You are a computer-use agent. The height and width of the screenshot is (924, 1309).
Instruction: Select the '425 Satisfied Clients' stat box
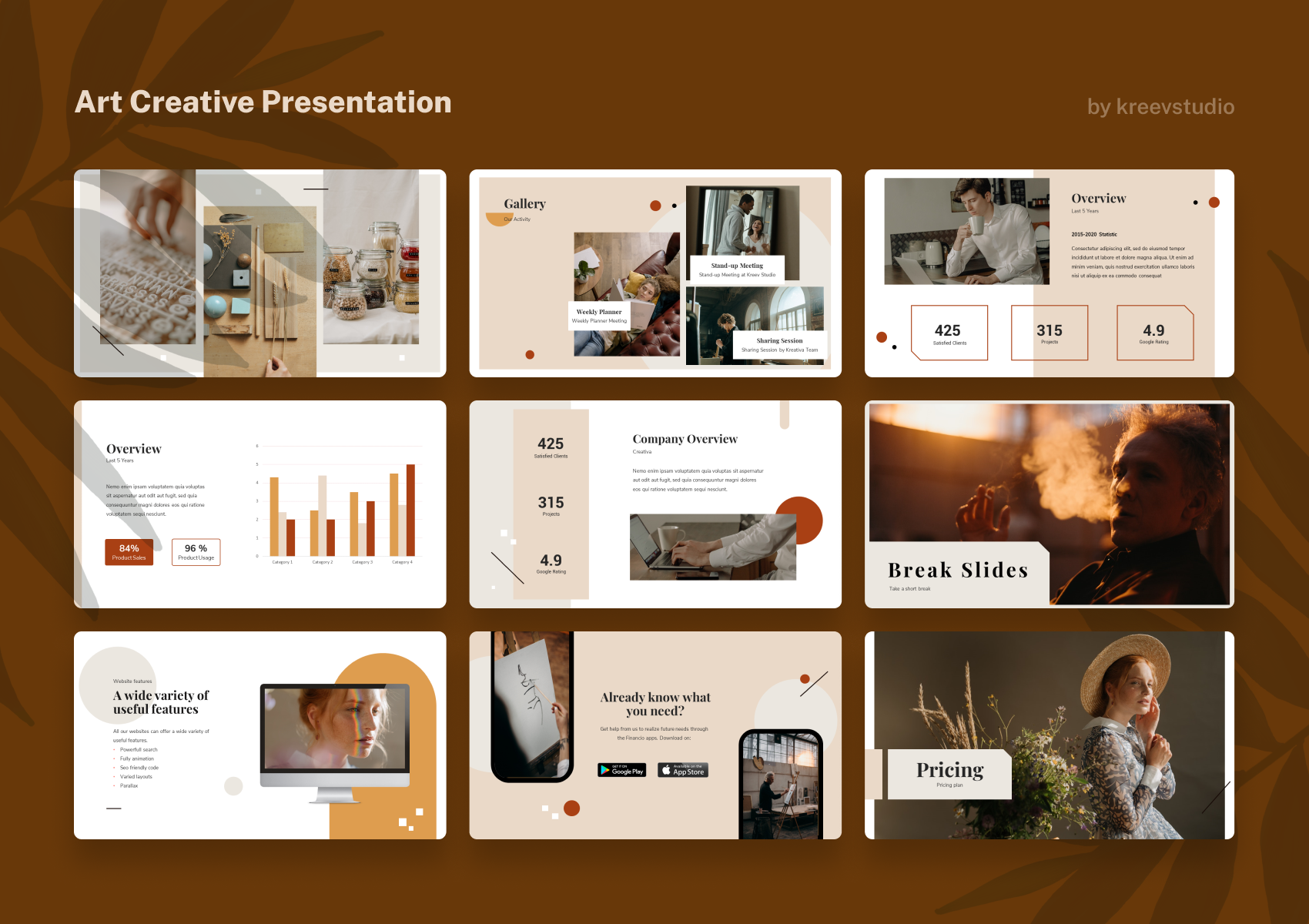pos(949,332)
